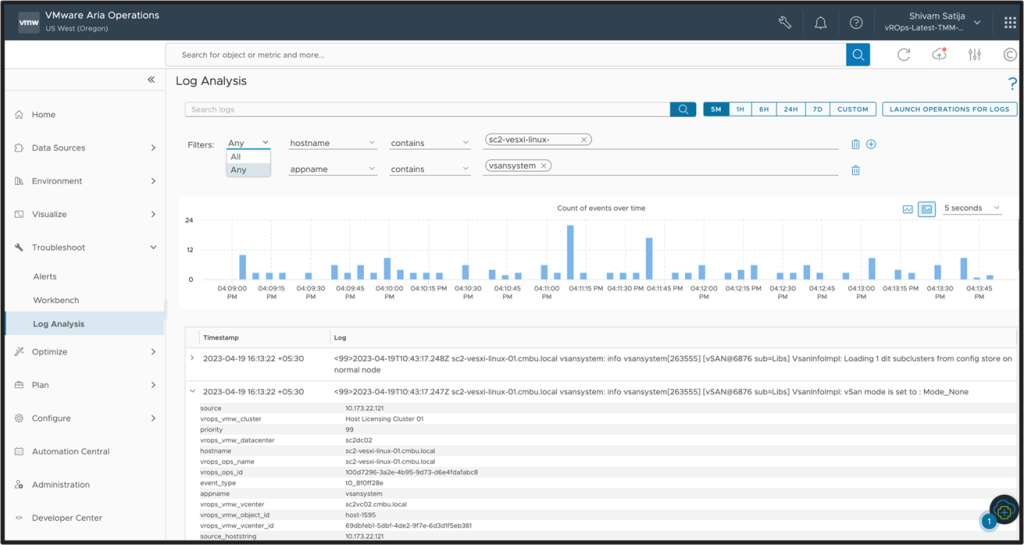This screenshot has height=545, width=1024.
Task: Delete the hostname filter row
Action: [855, 144]
